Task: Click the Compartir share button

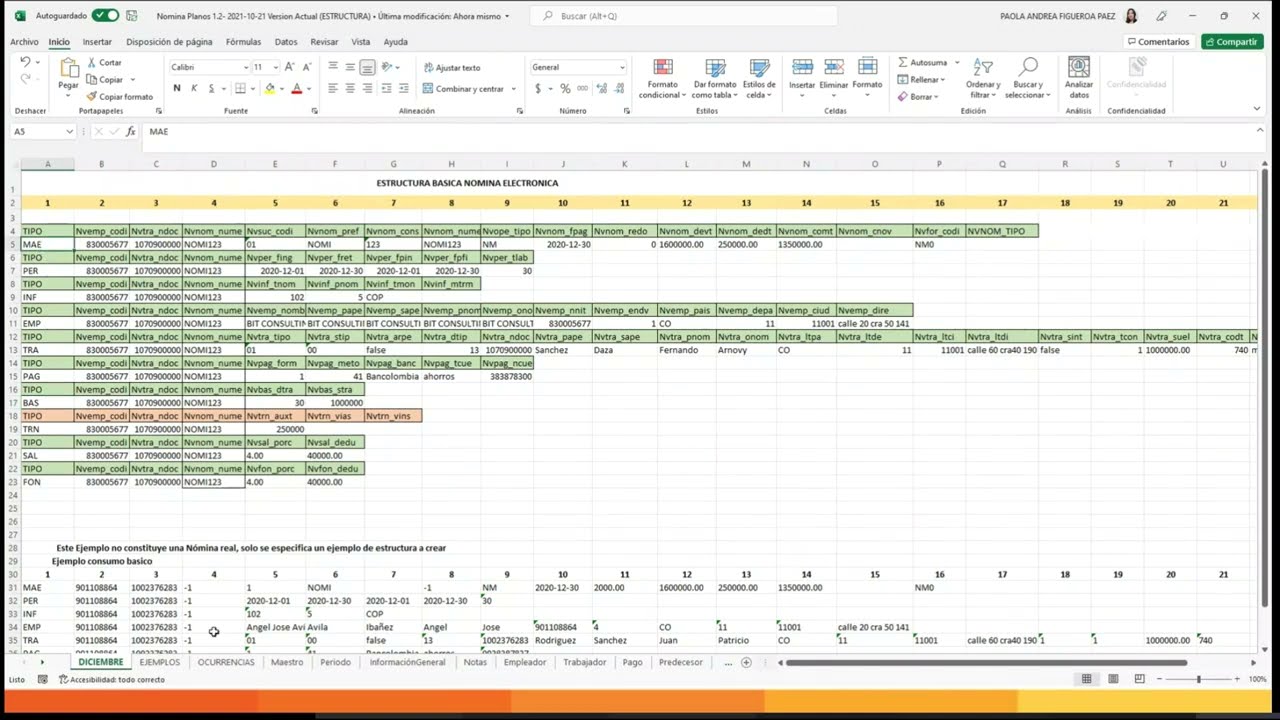Action: [x=1232, y=42]
